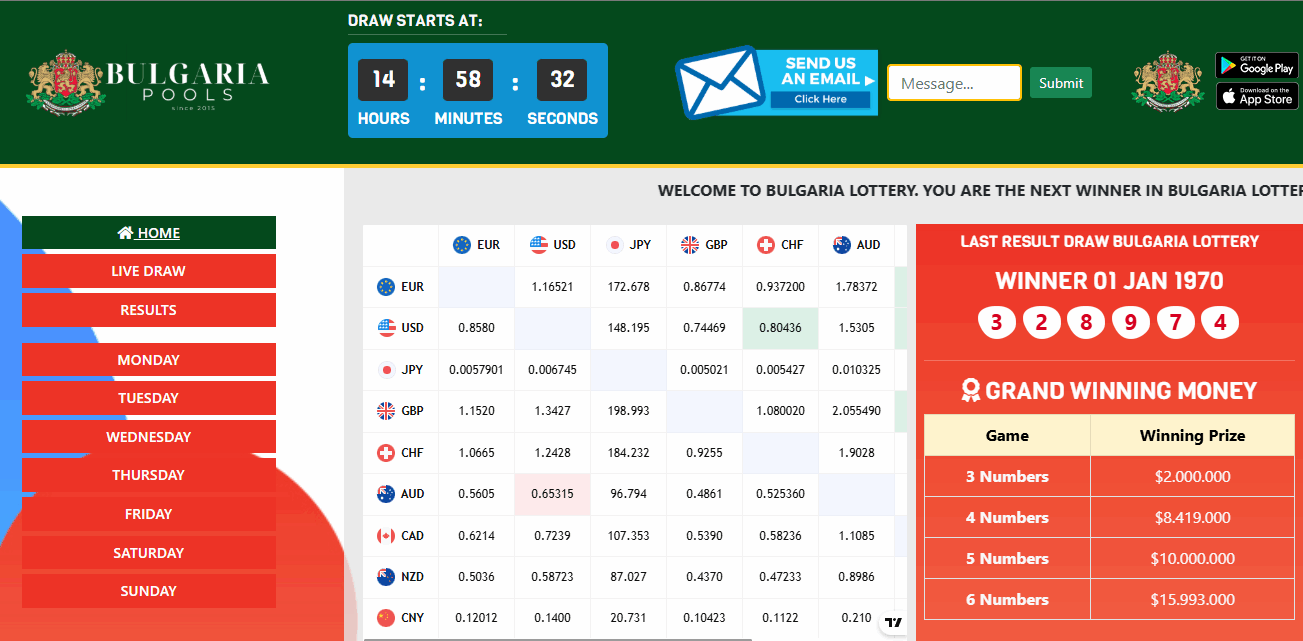Viewport: 1303px width, 641px height.
Task: Click the EUR flag in the column header
Action: (x=462, y=245)
